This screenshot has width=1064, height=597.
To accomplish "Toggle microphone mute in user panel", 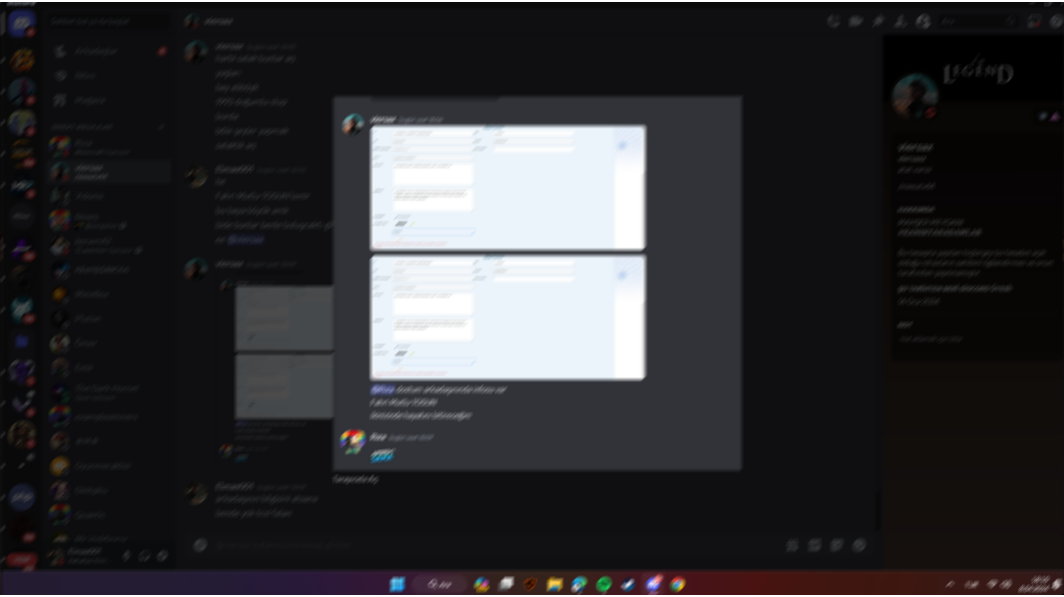I will click(126, 556).
